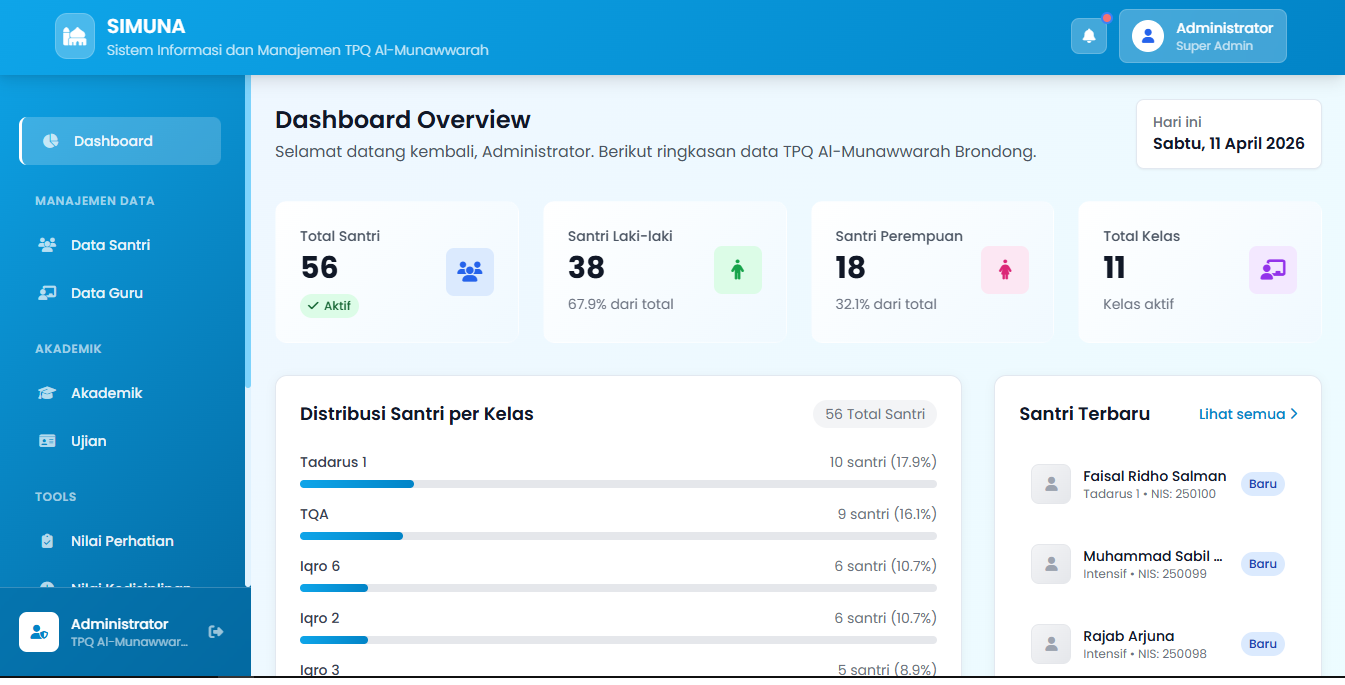
Task: Click Faisal Ridho Salman's avatar icon
Action: coord(1050,484)
